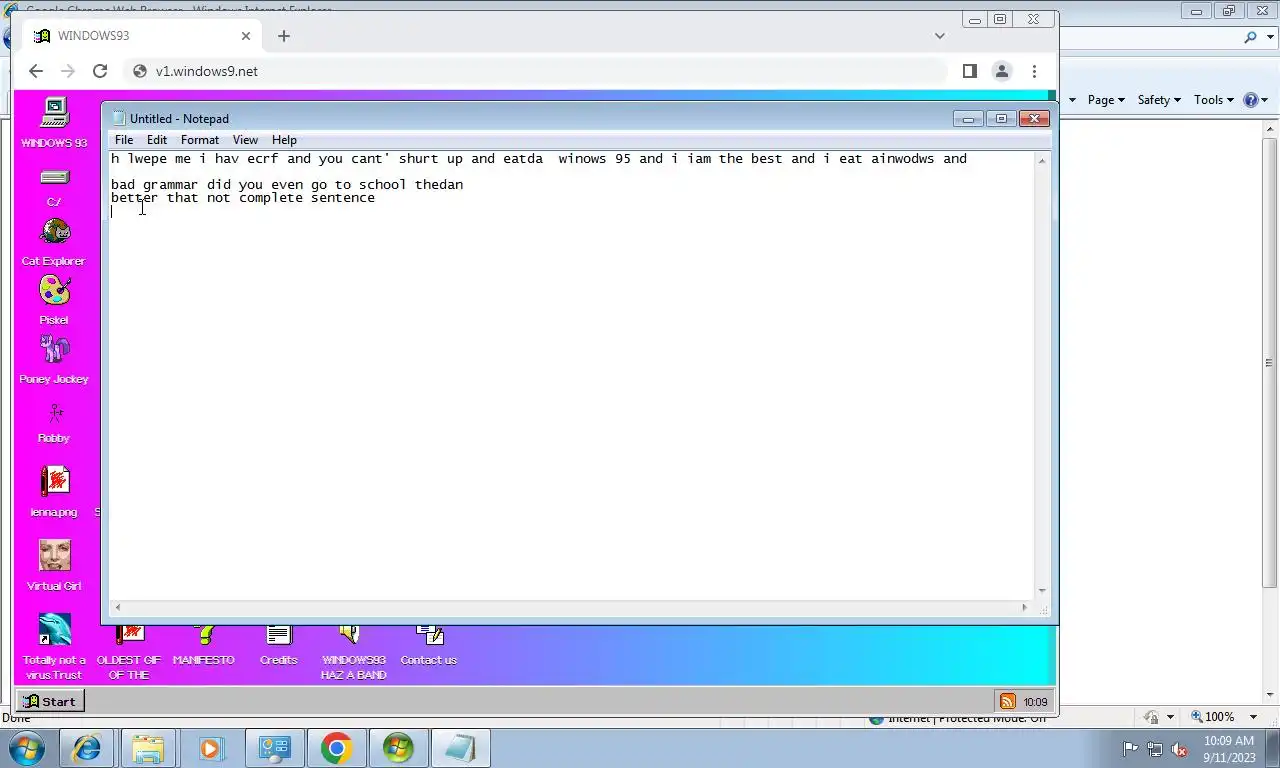Click the Notepad scroll-up arrow

[x=1042, y=160]
